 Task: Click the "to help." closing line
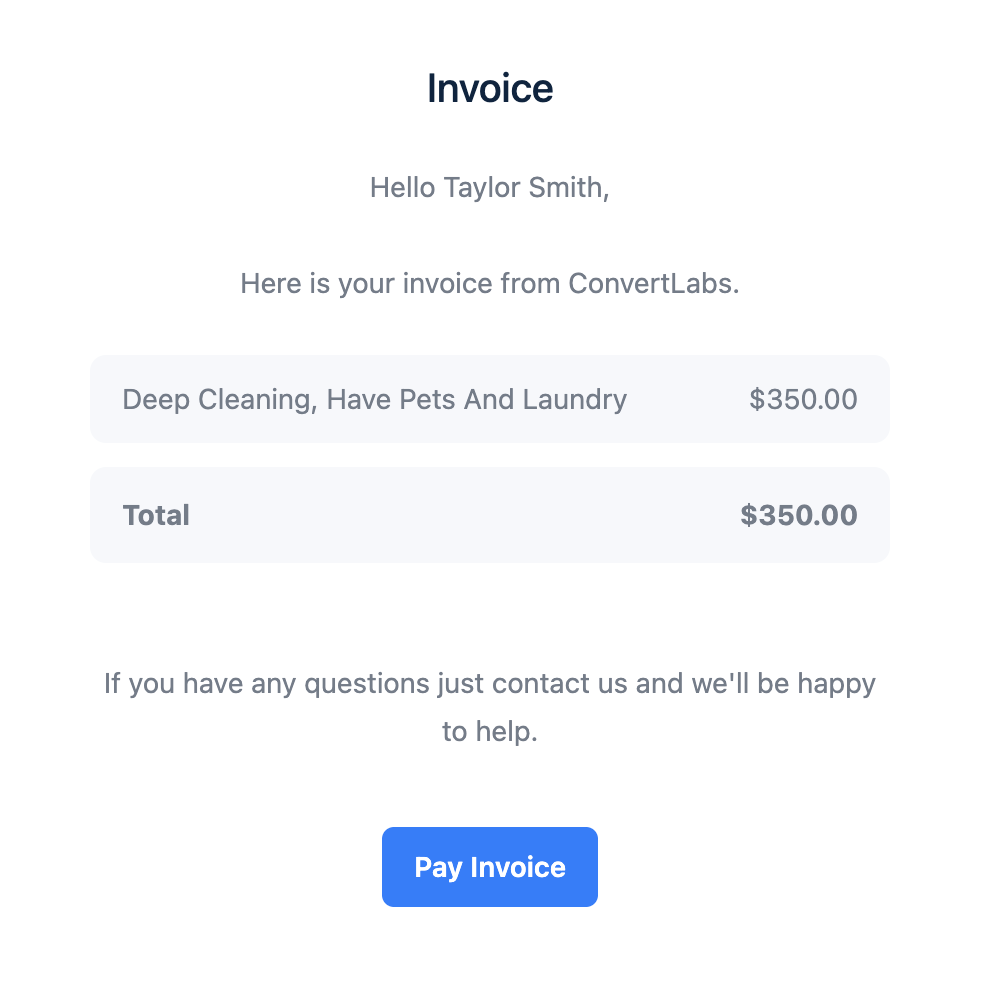click(x=490, y=732)
